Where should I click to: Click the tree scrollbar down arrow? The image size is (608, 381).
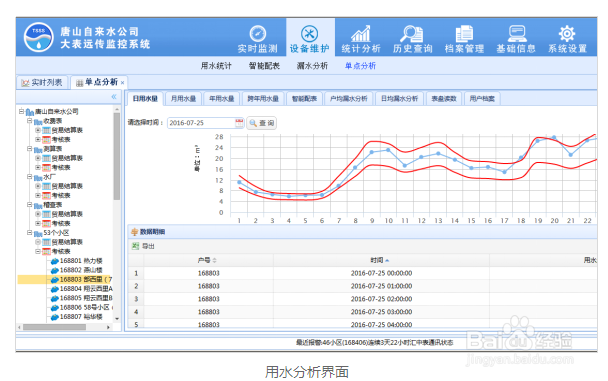coord(117,319)
